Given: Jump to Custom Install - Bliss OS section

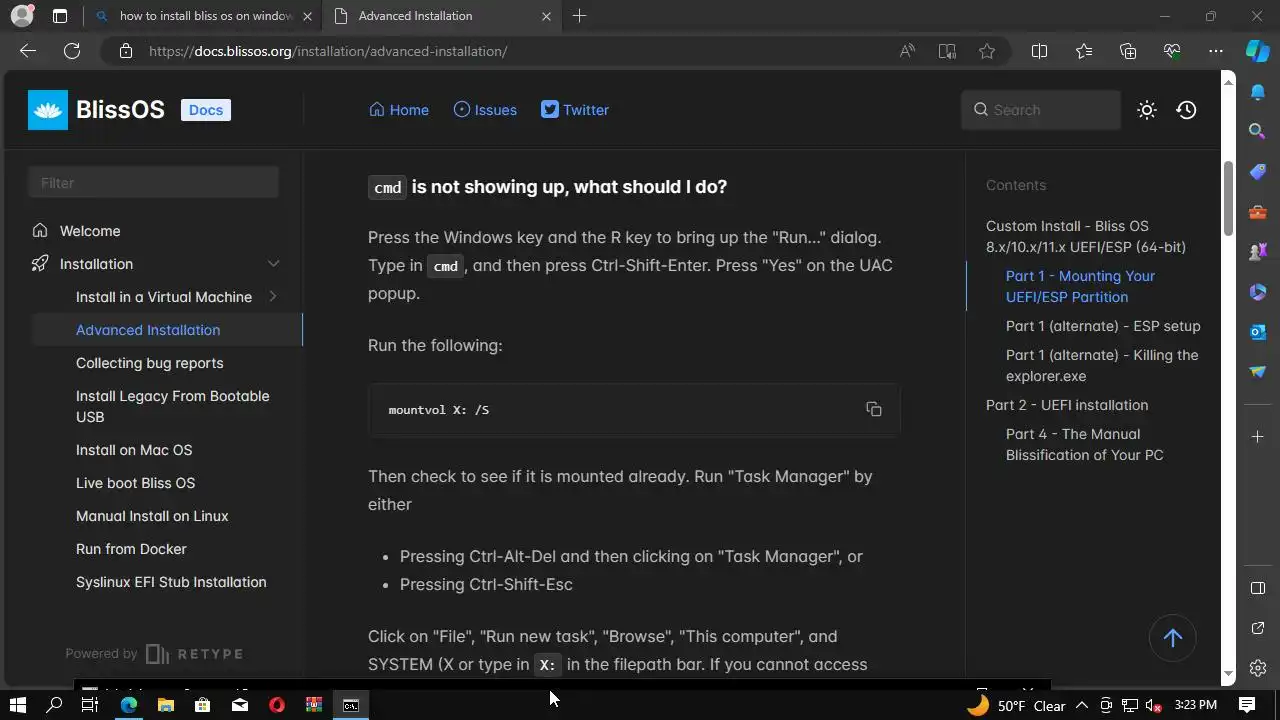Looking at the screenshot, I should (1086, 236).
